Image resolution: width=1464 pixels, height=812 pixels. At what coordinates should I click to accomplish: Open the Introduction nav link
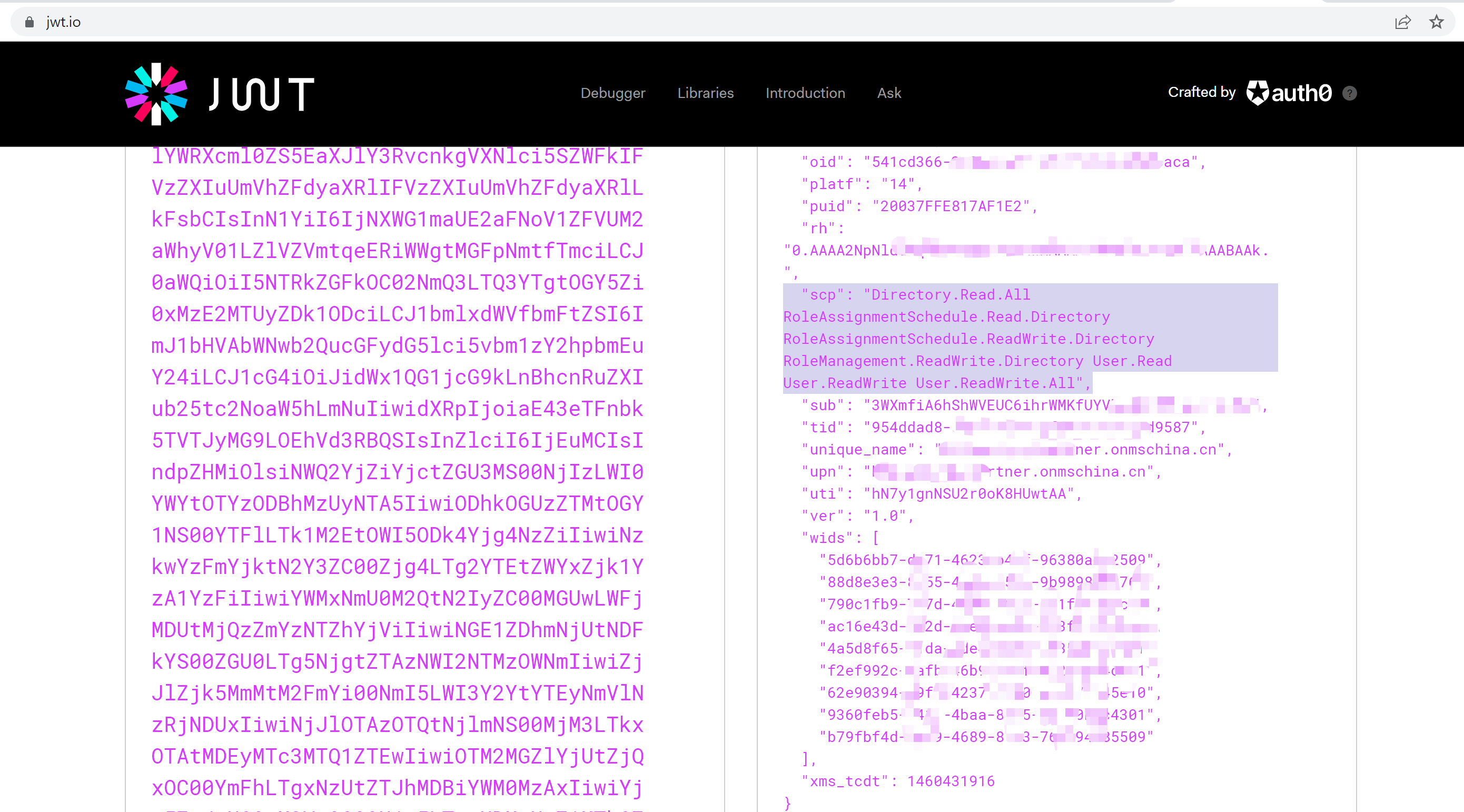[x=805, y=93]
